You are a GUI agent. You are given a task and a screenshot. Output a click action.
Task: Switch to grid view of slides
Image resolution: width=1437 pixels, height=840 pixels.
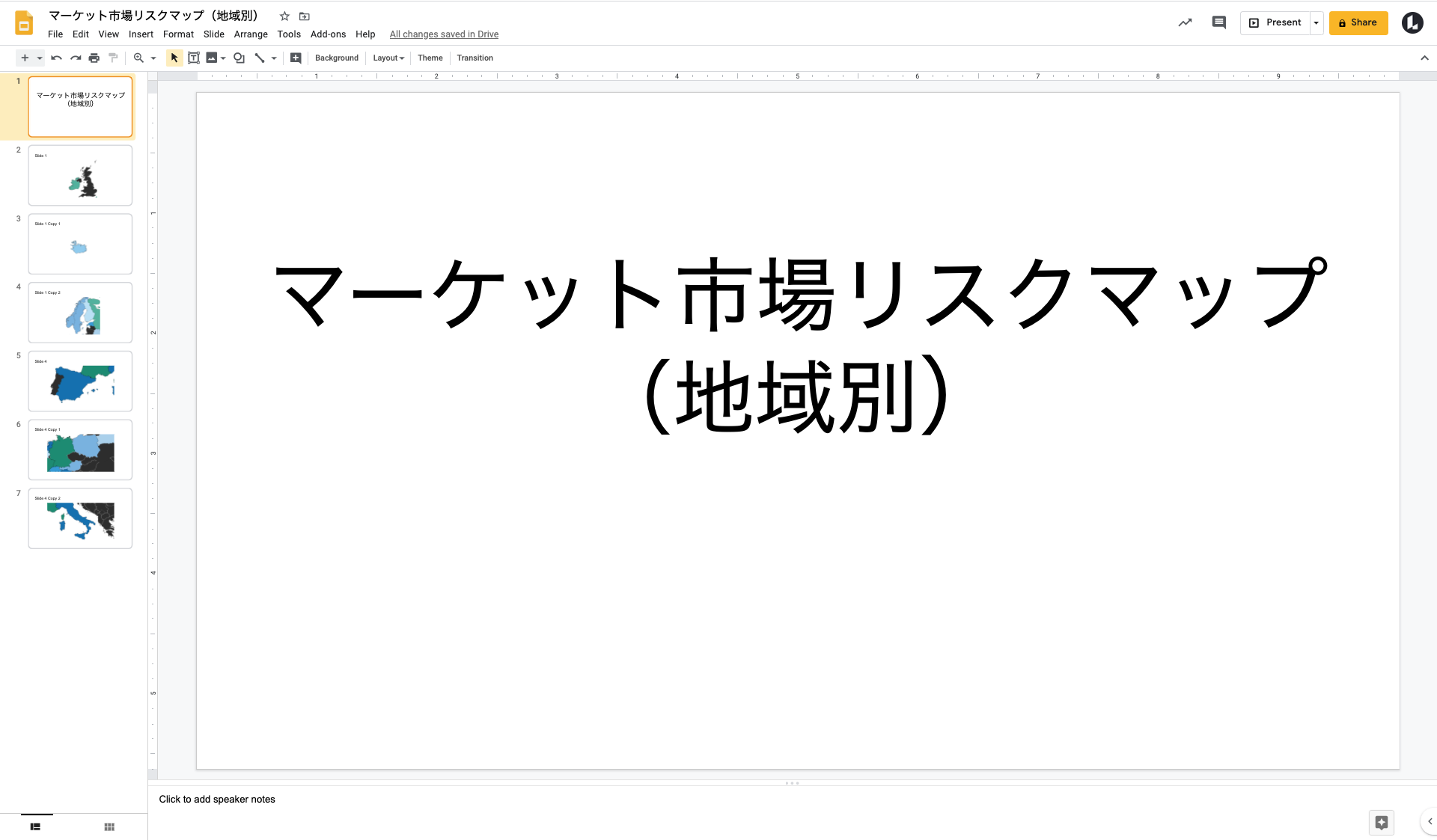click(x=109, y=827)
